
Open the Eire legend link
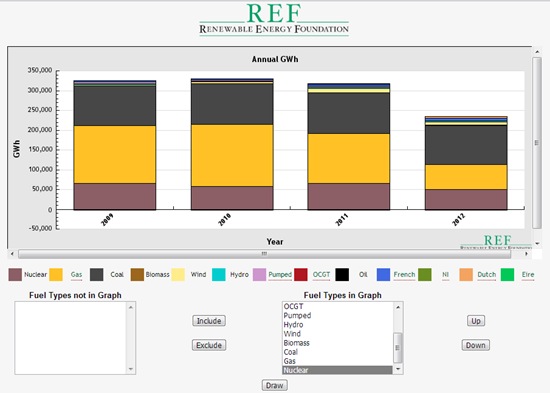click(x=528, y=275)
